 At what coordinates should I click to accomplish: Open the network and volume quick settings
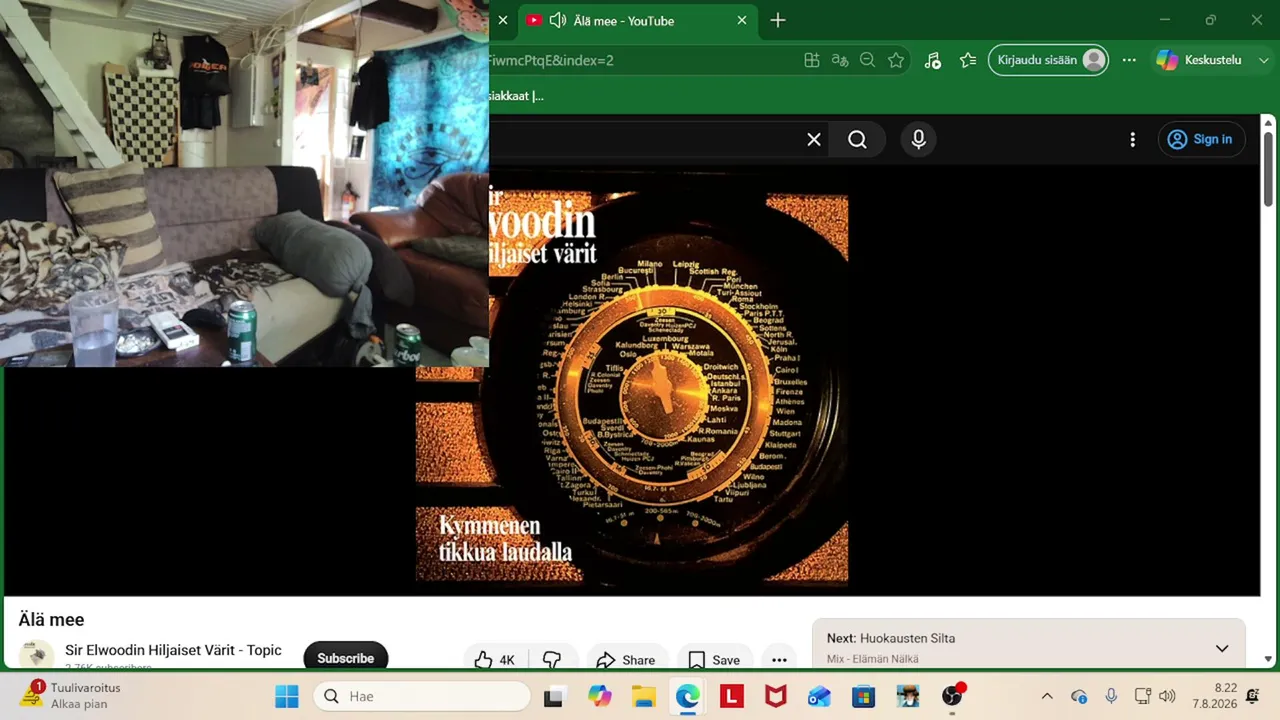(x=1155, y=696)
